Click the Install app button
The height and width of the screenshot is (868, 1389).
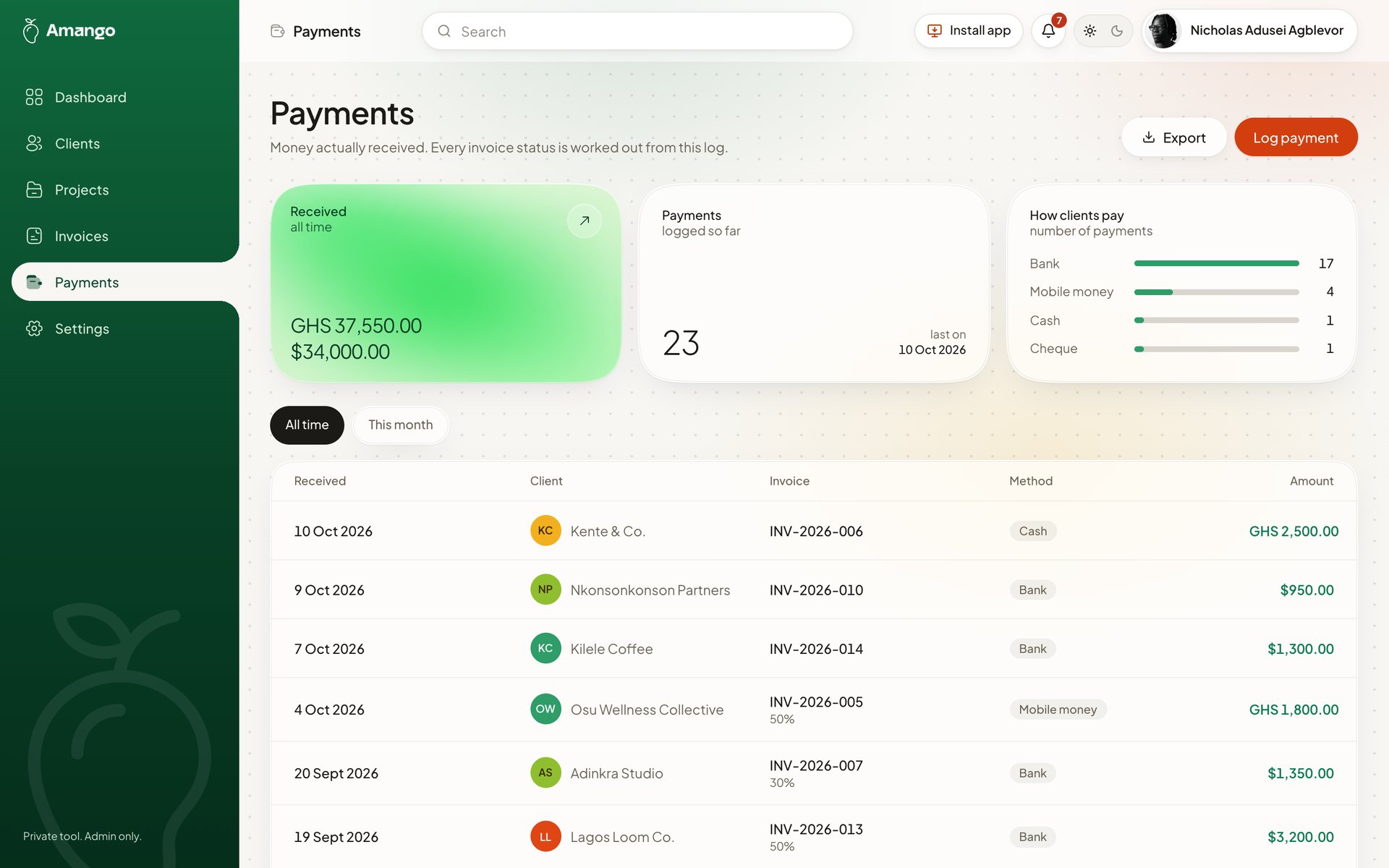click(x=969, y=31)
